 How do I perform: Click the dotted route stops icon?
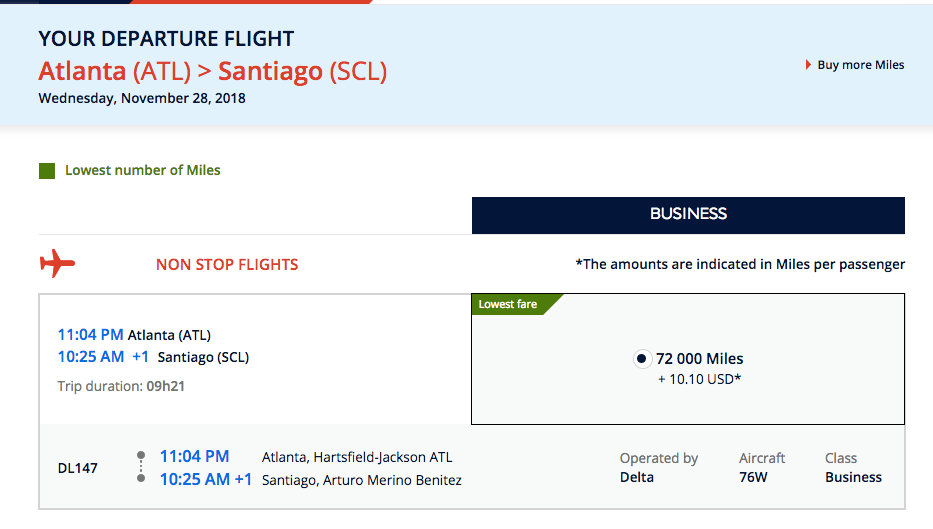tap(141, 468)
